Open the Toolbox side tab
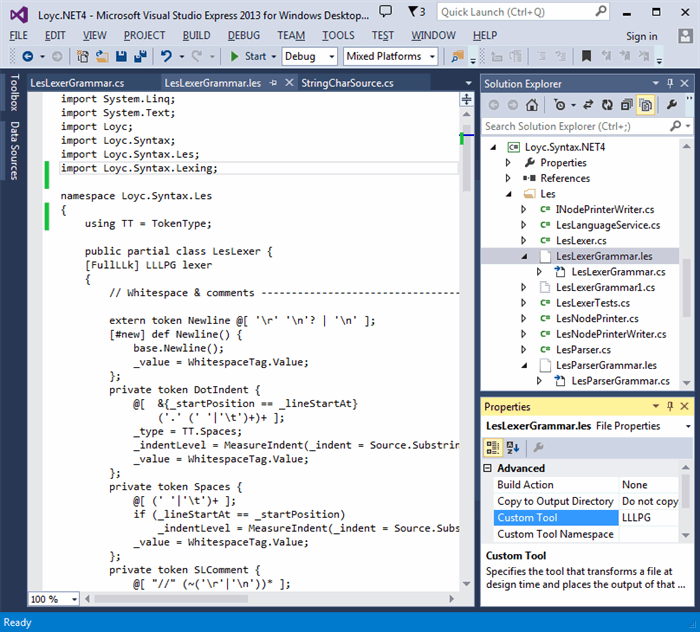The height and width of the screenshot is (632, 700). (x=14, y=92)
